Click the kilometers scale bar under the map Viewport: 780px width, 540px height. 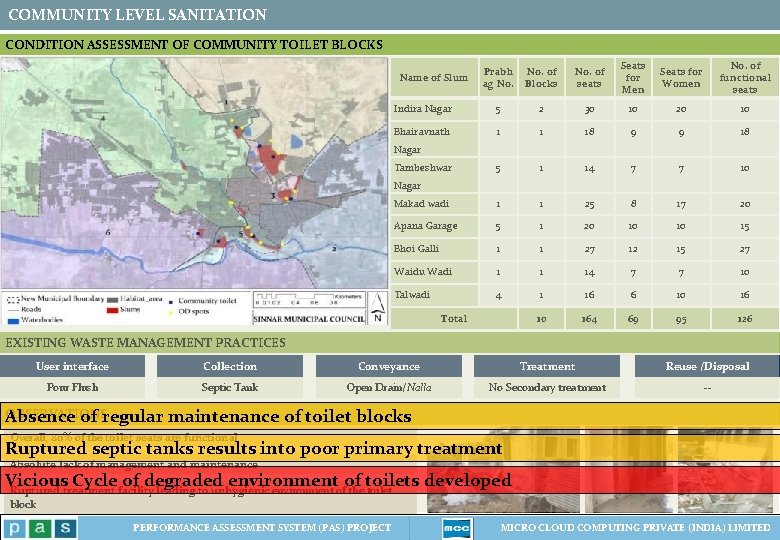308,299
